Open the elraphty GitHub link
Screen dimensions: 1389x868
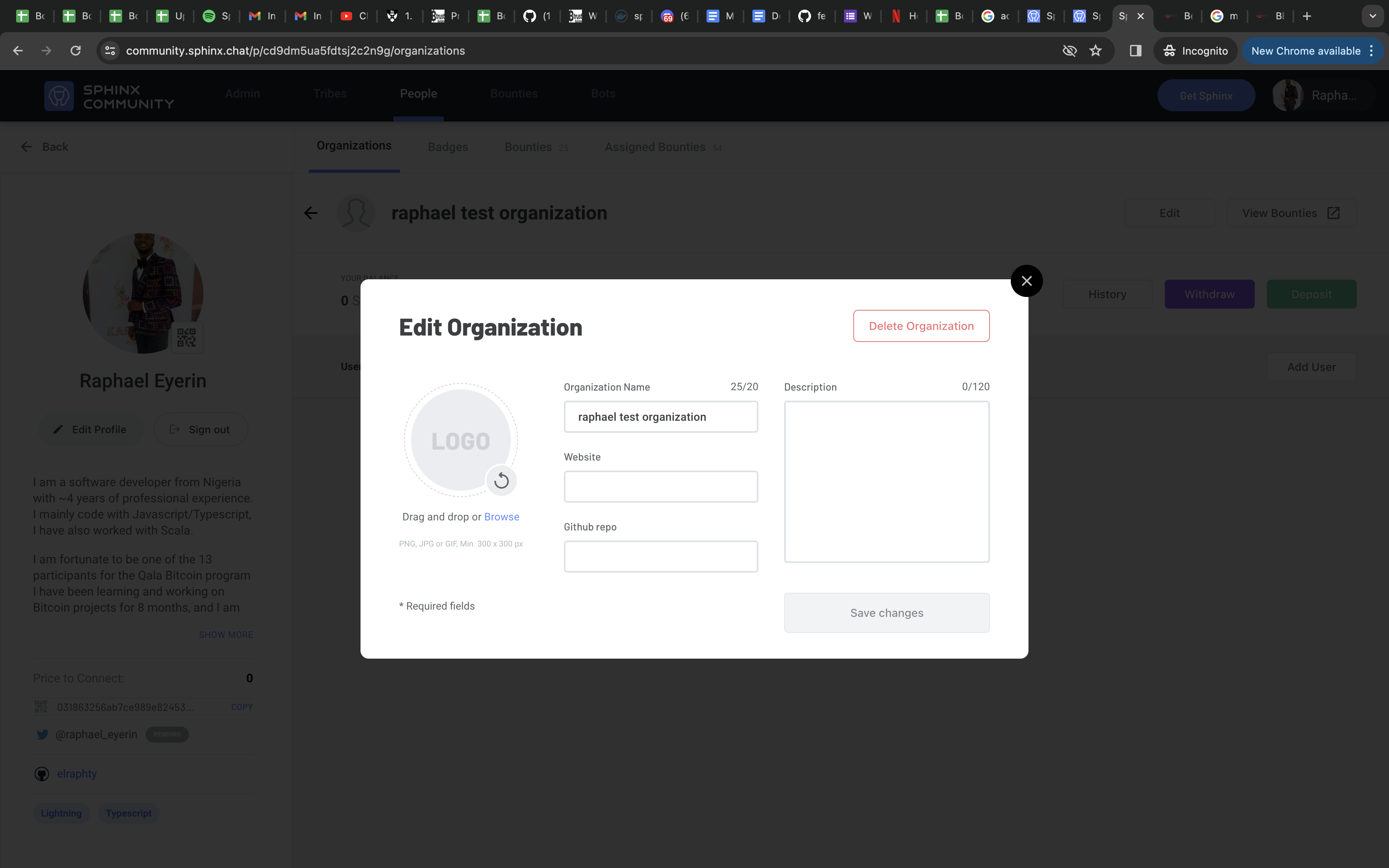point(77,774)
